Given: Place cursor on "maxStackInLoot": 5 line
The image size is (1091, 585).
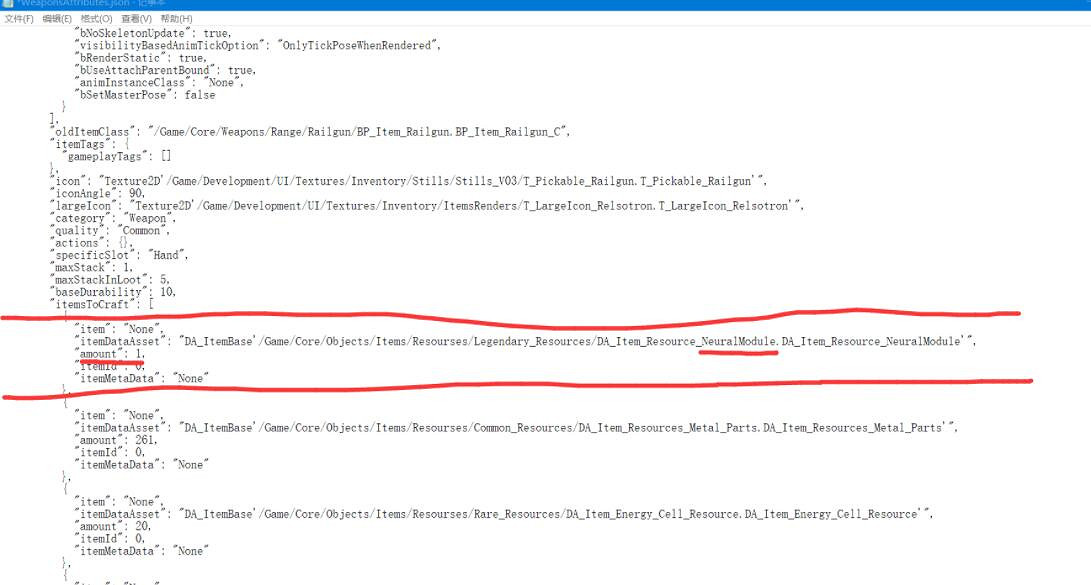Looking at the screenshot, I should click(110, 280).
